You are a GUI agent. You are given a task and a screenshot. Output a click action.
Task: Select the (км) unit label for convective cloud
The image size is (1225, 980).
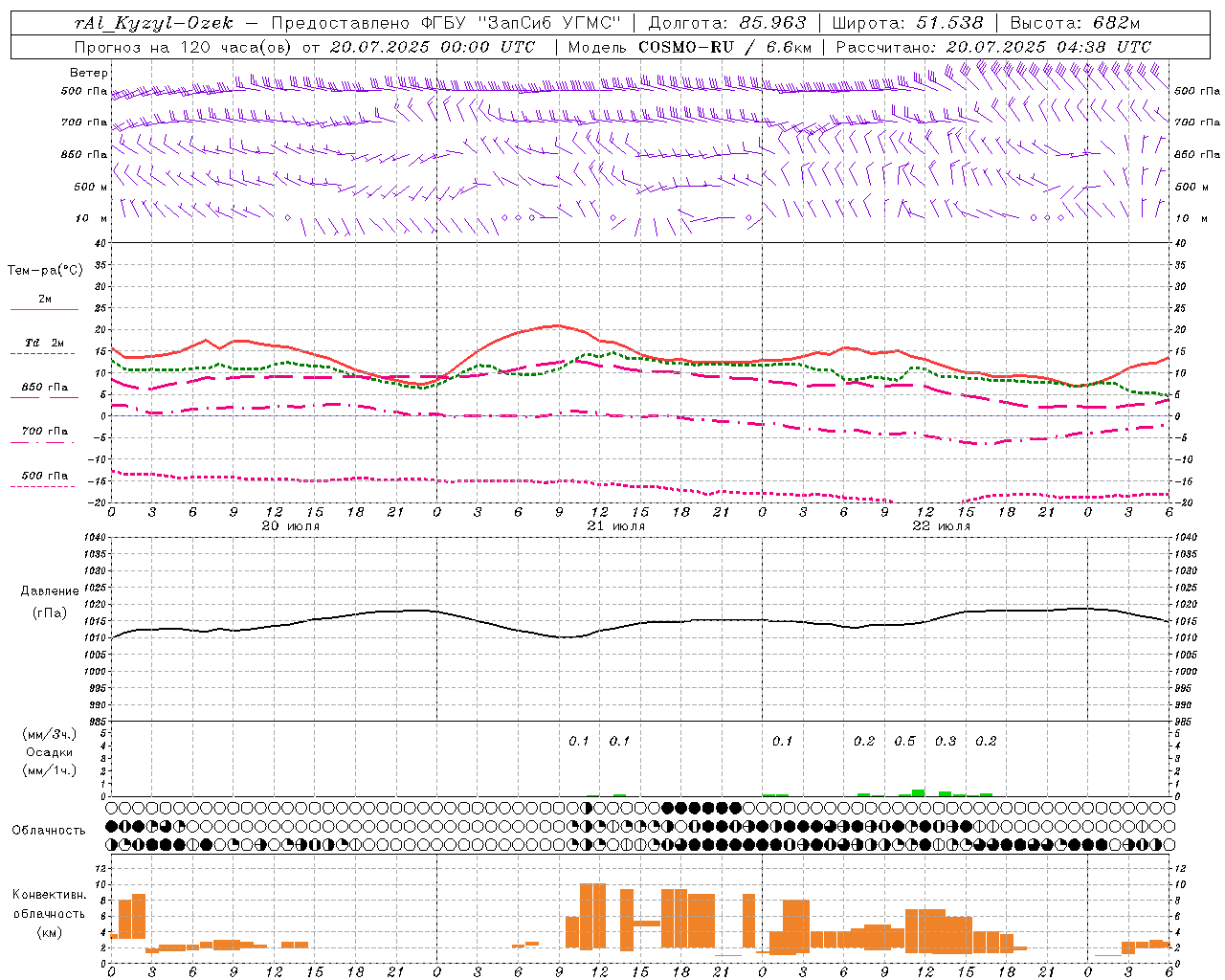point(50,932)
